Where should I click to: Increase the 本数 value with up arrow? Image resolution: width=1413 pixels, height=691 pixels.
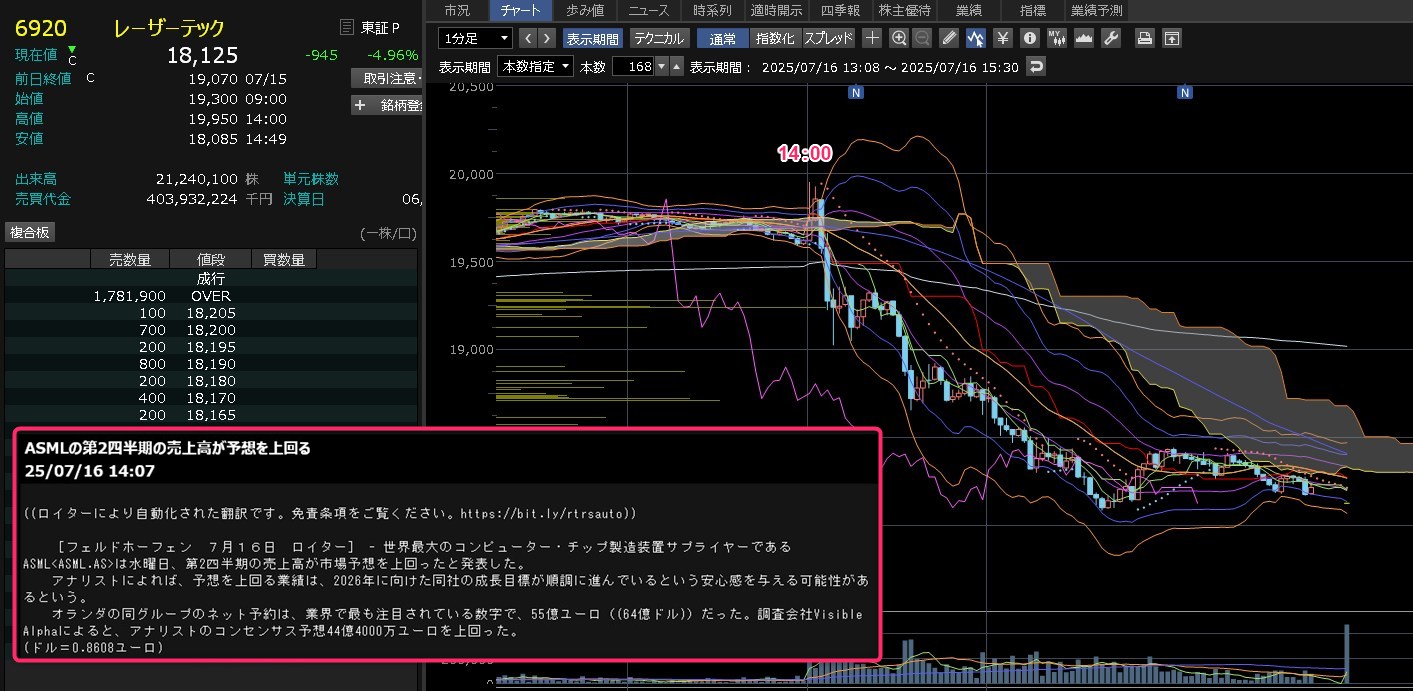(x=677, y=66)
